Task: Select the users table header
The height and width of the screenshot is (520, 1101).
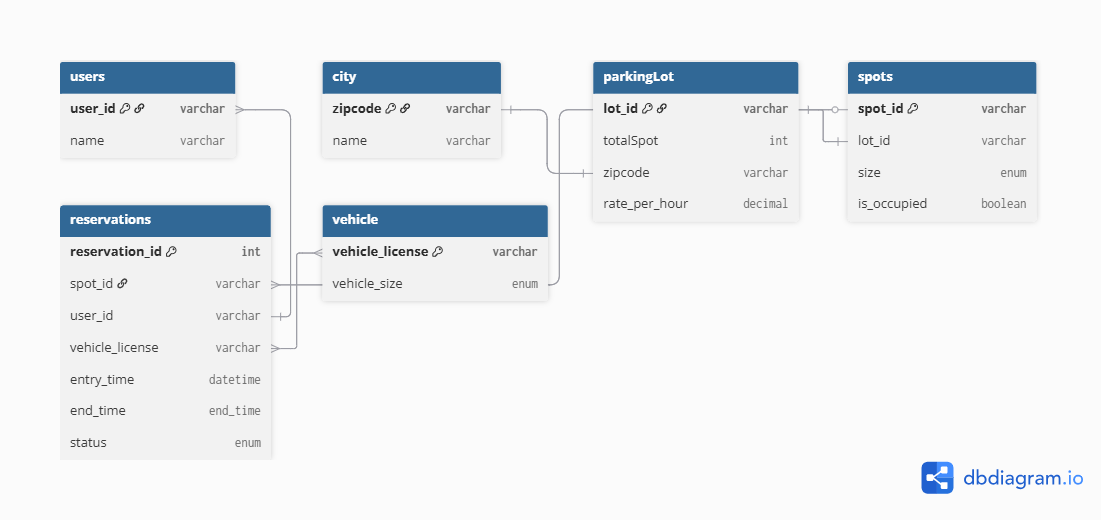Action: 147,77
